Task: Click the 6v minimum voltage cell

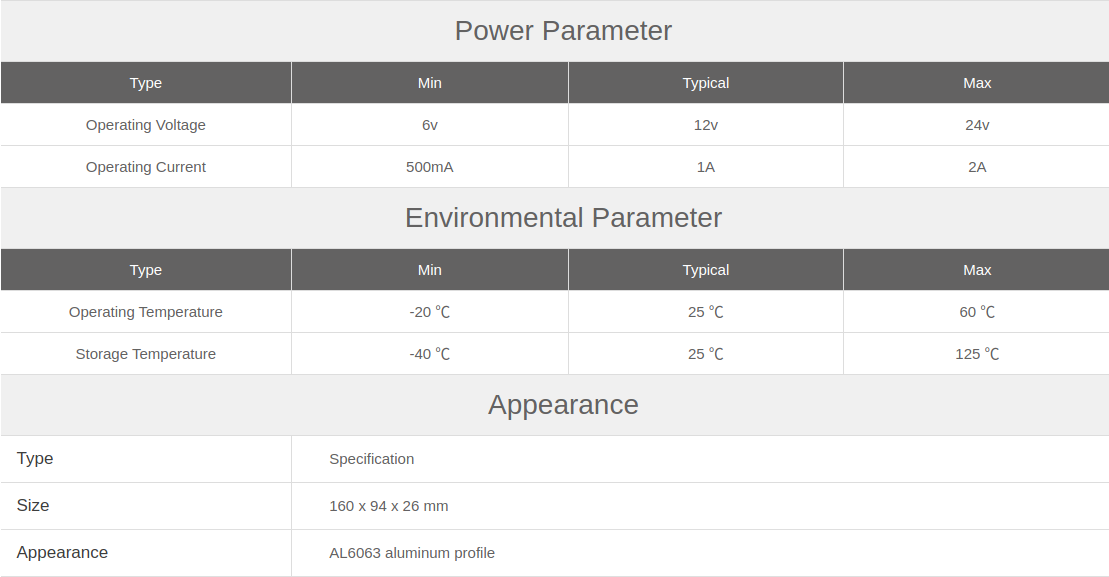Action: [429, 125]
